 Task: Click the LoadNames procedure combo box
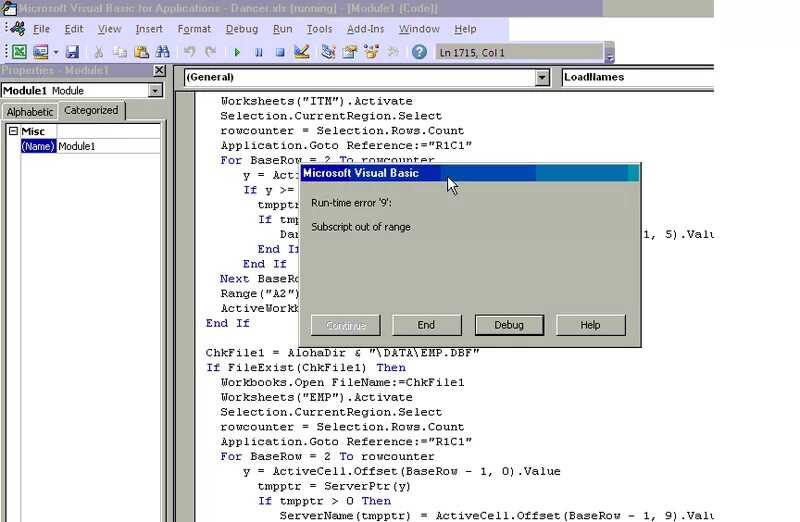tap(637, 77)
